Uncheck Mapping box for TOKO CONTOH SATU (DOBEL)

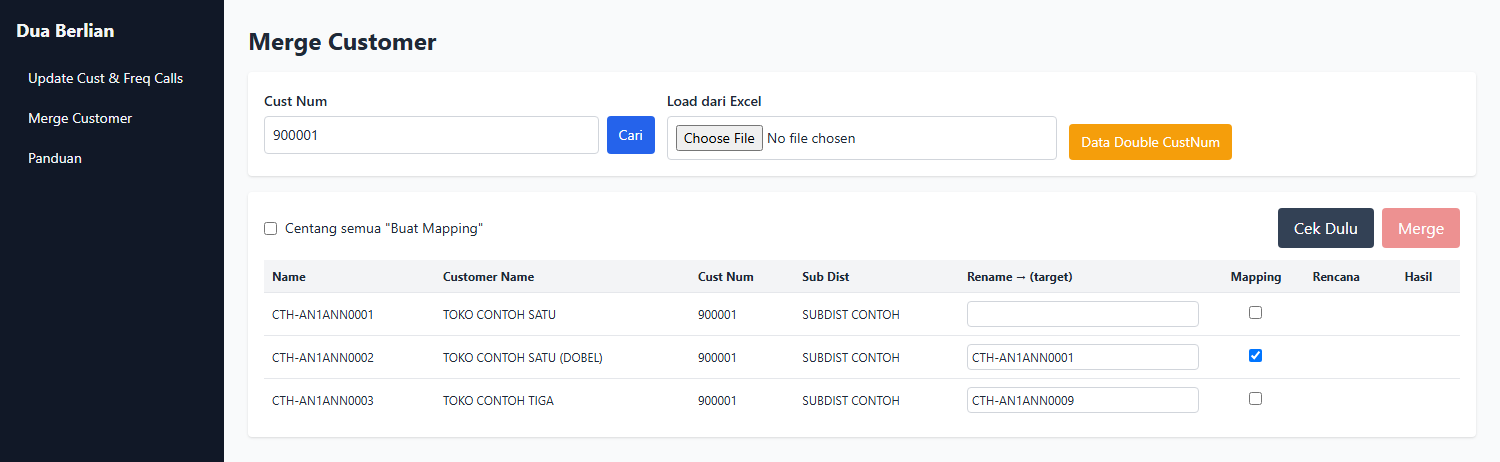tap(1255, 355)
